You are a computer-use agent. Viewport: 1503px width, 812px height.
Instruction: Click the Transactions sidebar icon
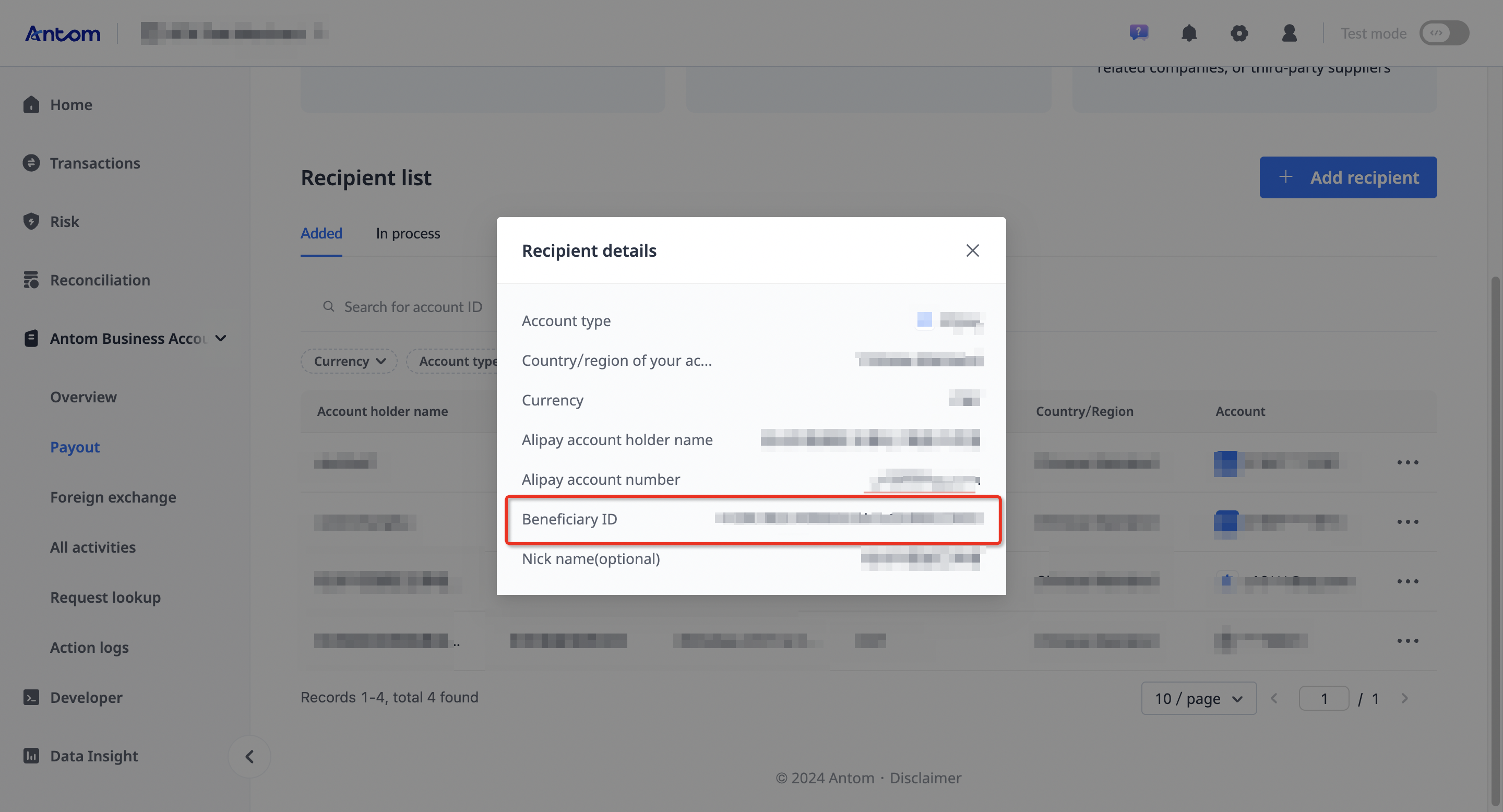pyautogui.click(x=31, y=163)
